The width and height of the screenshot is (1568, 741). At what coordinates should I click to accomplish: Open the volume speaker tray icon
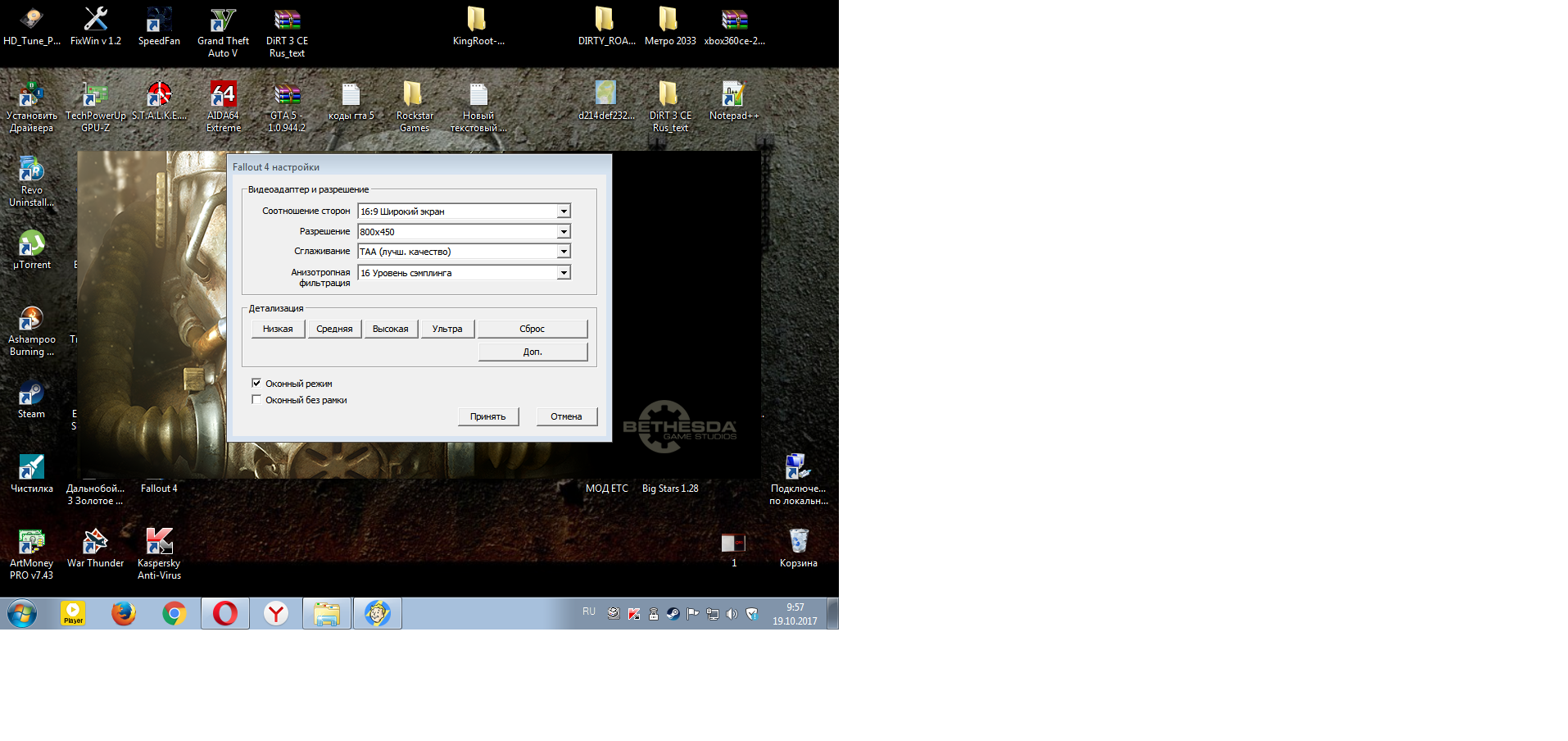[732, 613]
